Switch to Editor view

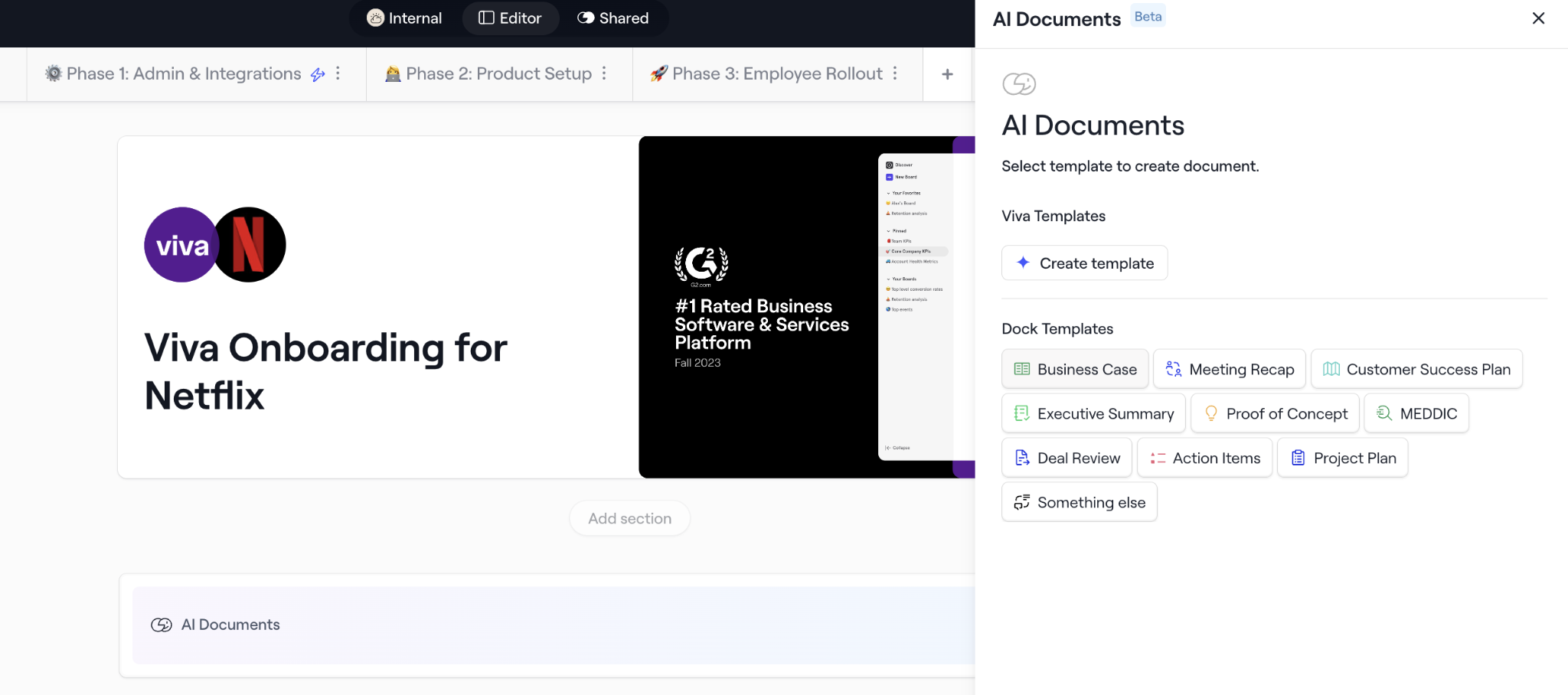pos(510,18)
